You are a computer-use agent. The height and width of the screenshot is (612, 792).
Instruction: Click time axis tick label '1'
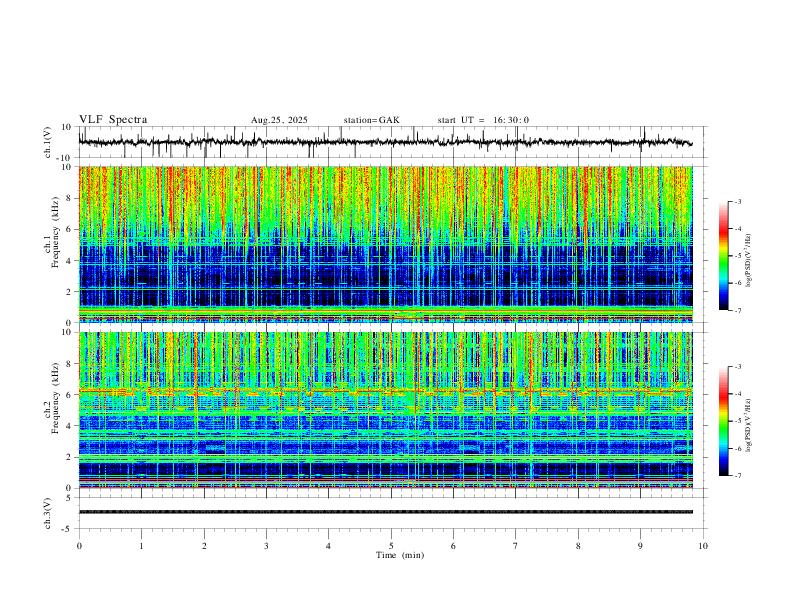(141, 546)
